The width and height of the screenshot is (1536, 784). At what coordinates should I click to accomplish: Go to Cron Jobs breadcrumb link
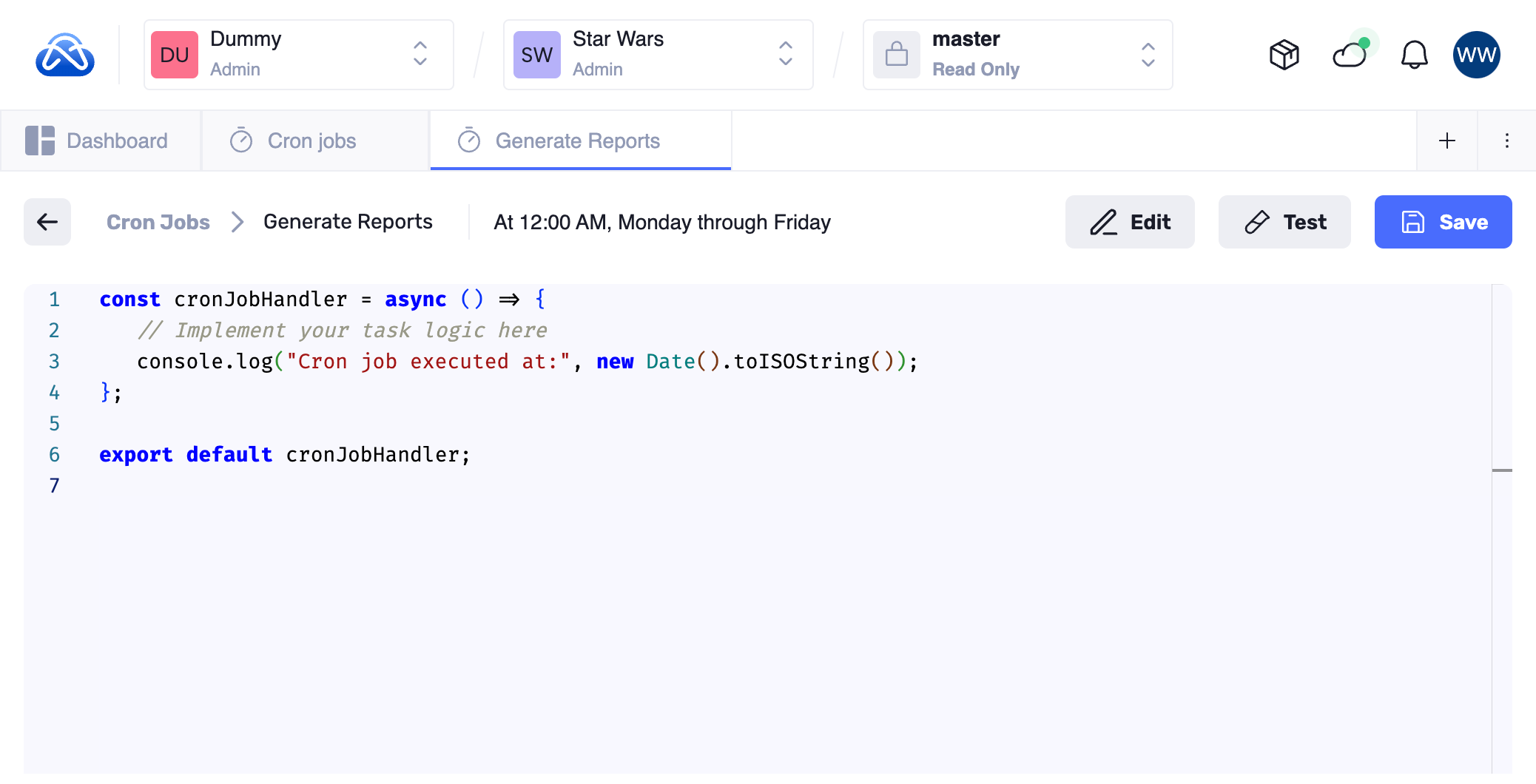pyautogui.click(x=158, y=222)
